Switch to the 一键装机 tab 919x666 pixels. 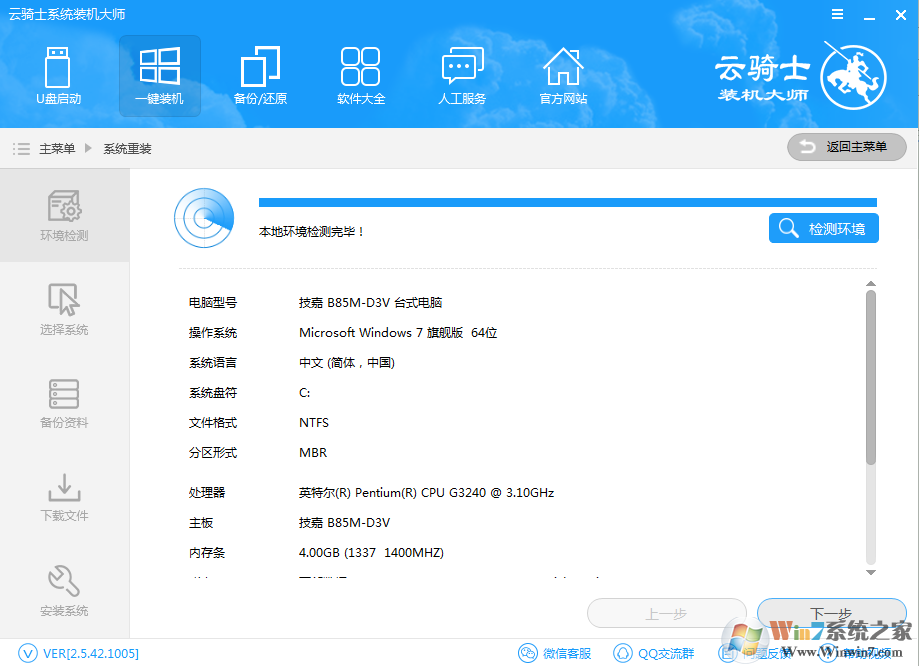159,75
